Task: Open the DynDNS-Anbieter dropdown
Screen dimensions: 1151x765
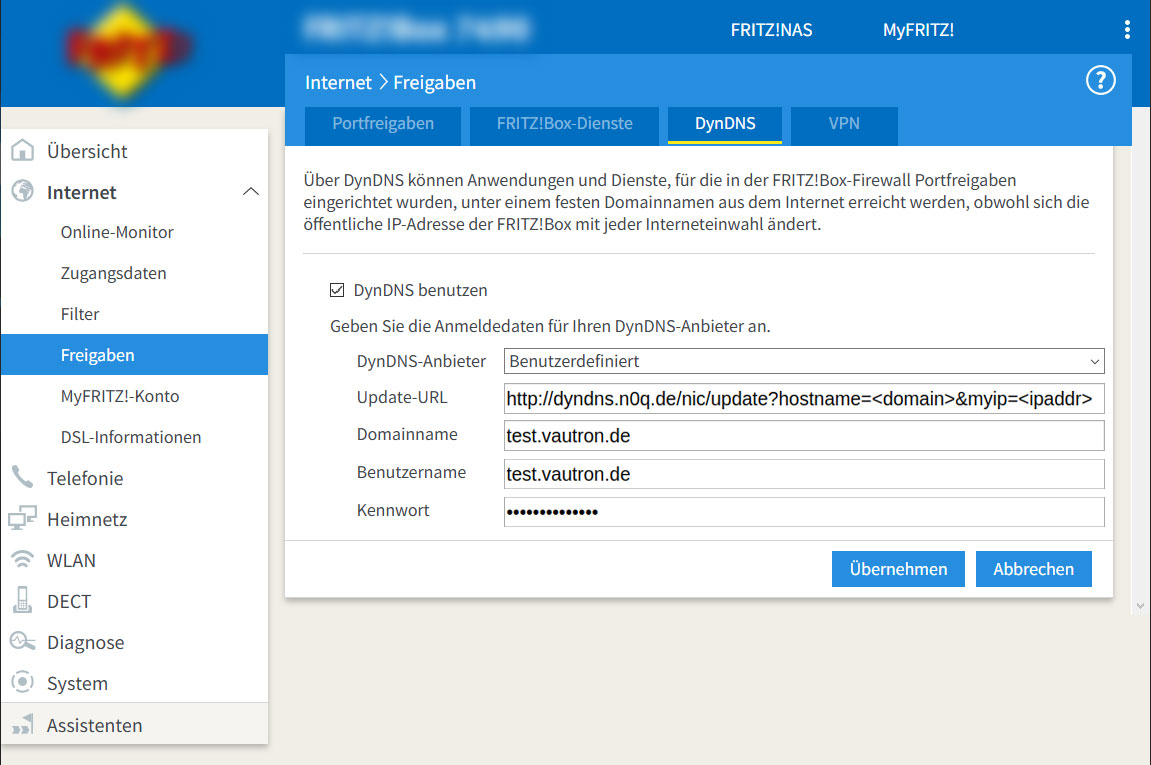Action: point(804,361)
